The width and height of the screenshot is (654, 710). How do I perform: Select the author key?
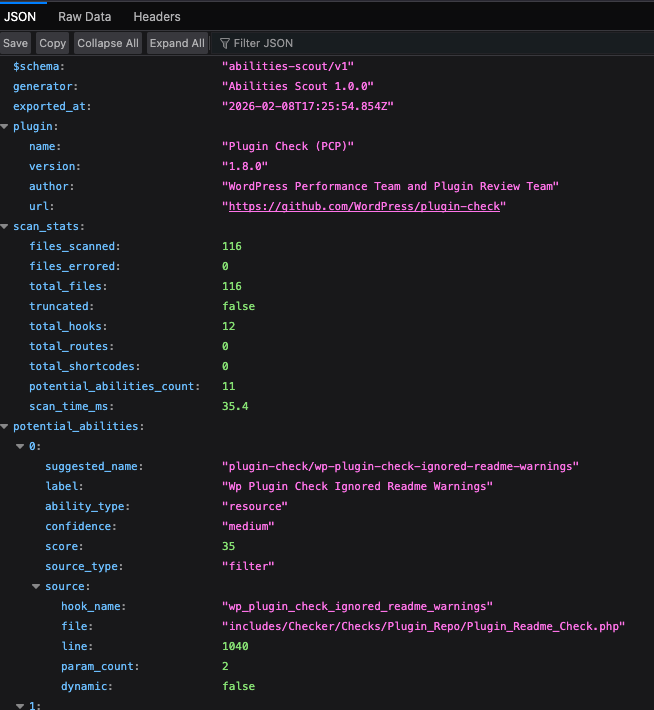point(49,186)
